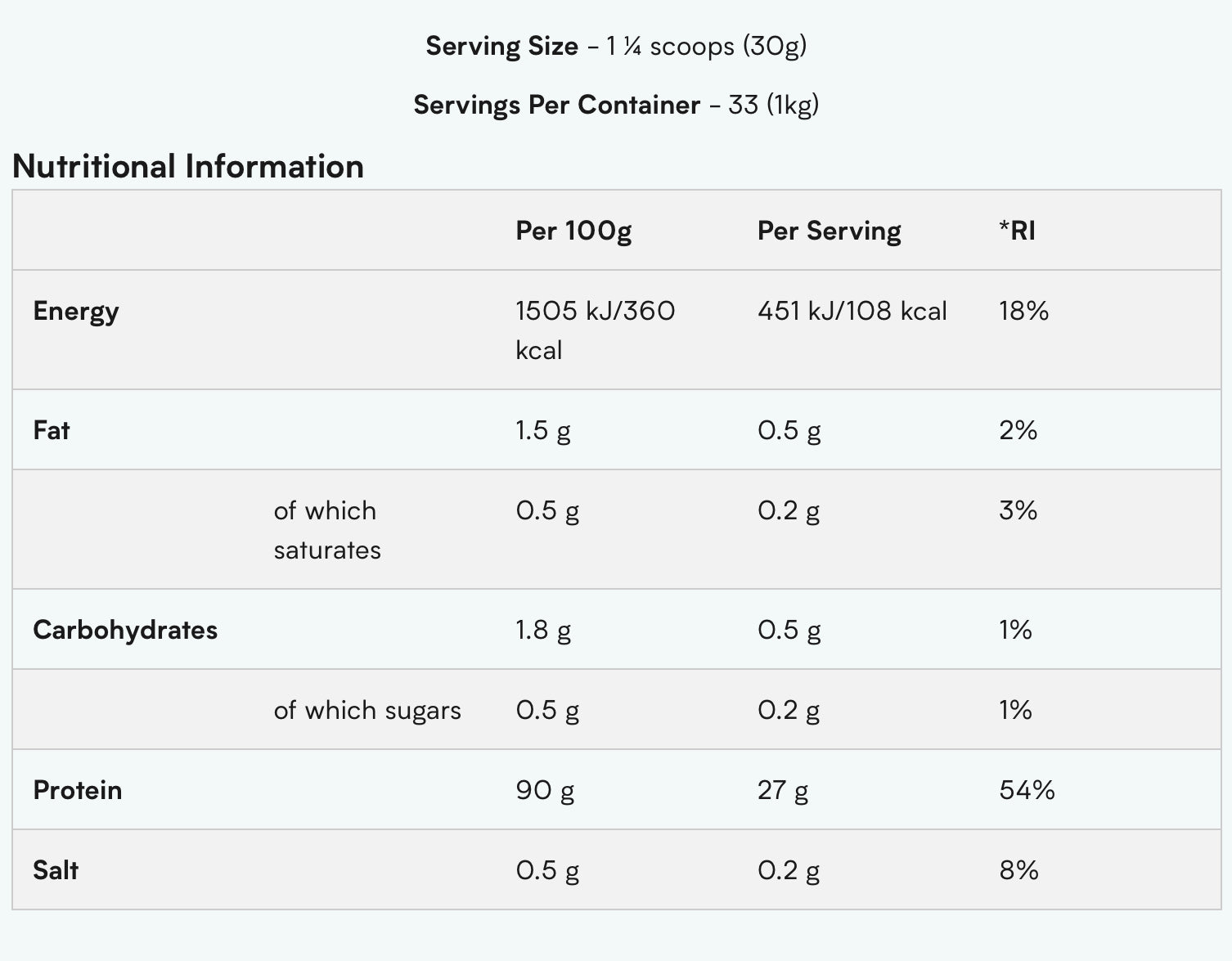Click the Nutritional Information heading
Screen dimensions: 1232x961
(x=188, y=166)
